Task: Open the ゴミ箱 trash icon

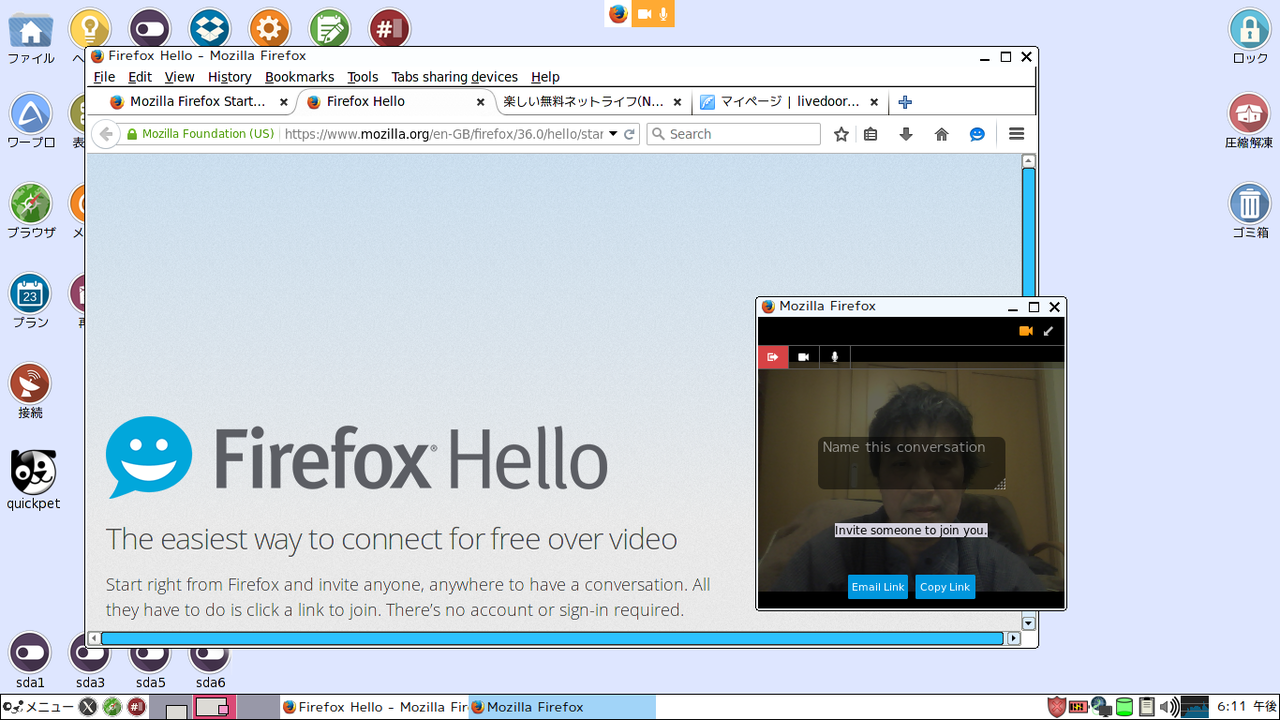Action: click(1249, 203)
